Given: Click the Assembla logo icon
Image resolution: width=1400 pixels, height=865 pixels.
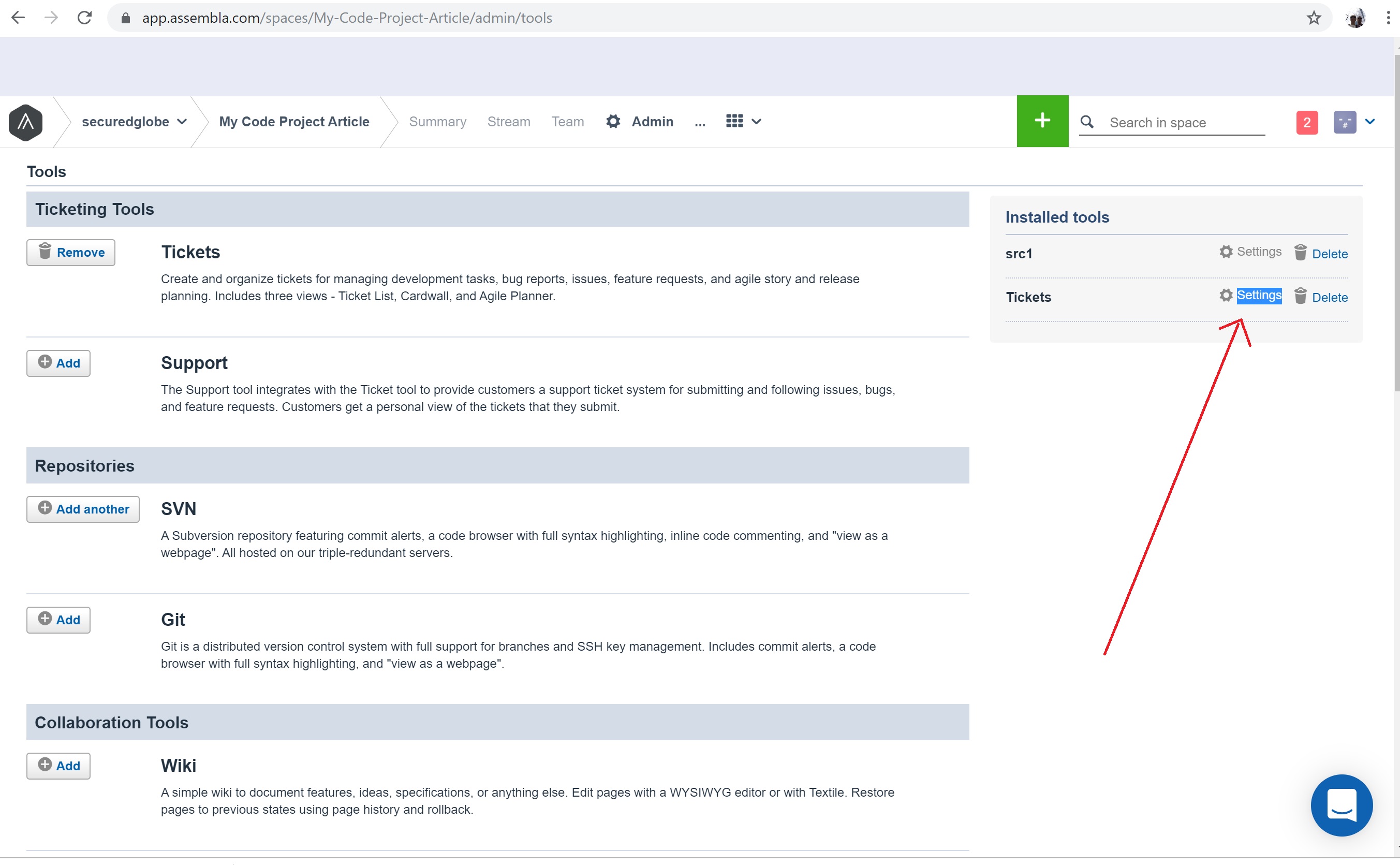Looking at the screenshot, I should click(26, 122).
